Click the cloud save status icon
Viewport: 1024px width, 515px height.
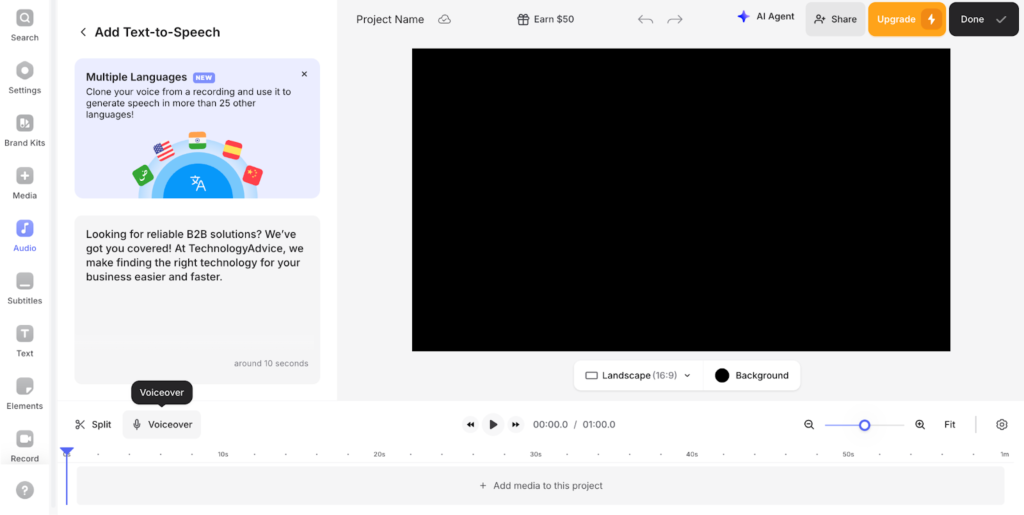point(444,20)
